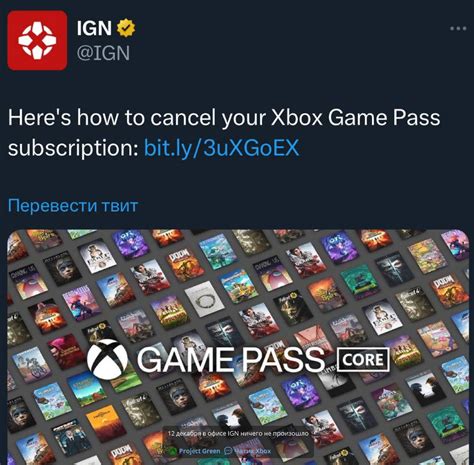Click the gold verified badge beside IGN
Image resolution: width=474 pixels, height=465 pixels.
point(126,28)
